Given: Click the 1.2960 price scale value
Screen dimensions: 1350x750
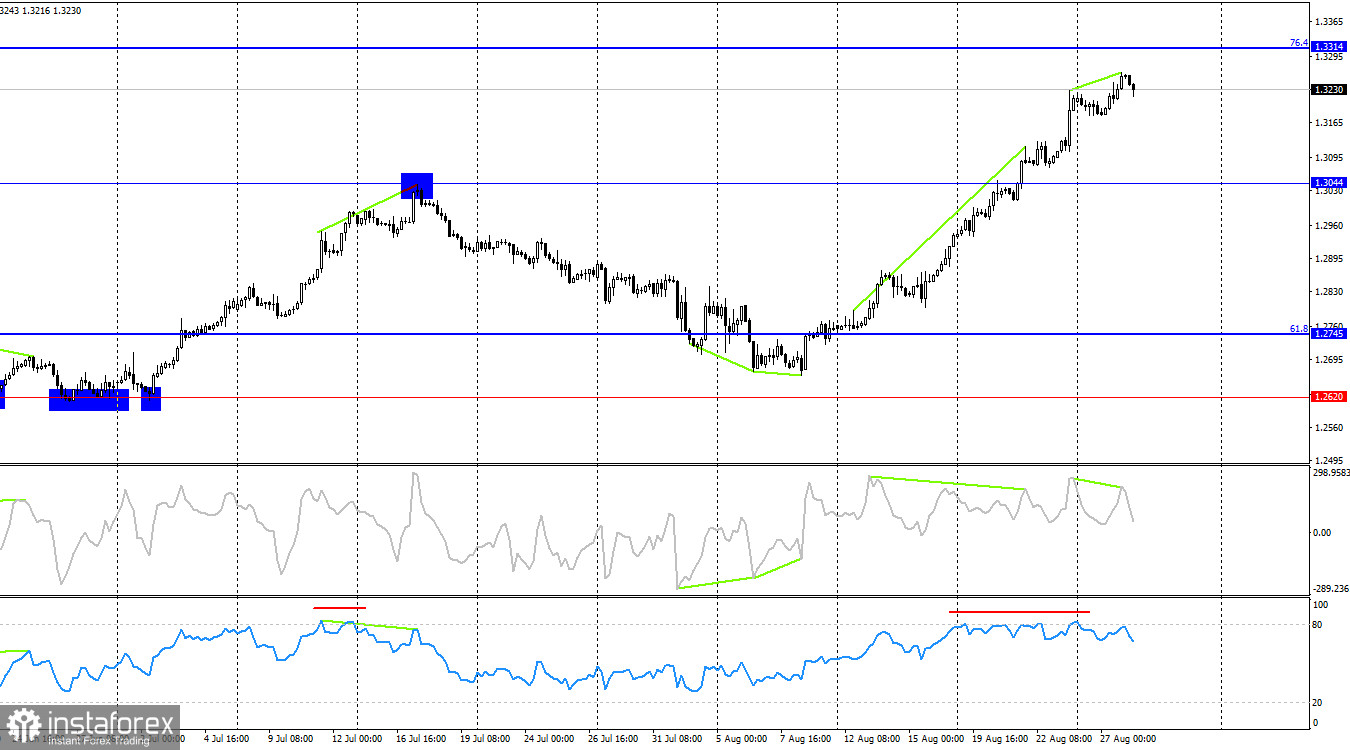Looking at the screenshot, I should pos(1329,226).
